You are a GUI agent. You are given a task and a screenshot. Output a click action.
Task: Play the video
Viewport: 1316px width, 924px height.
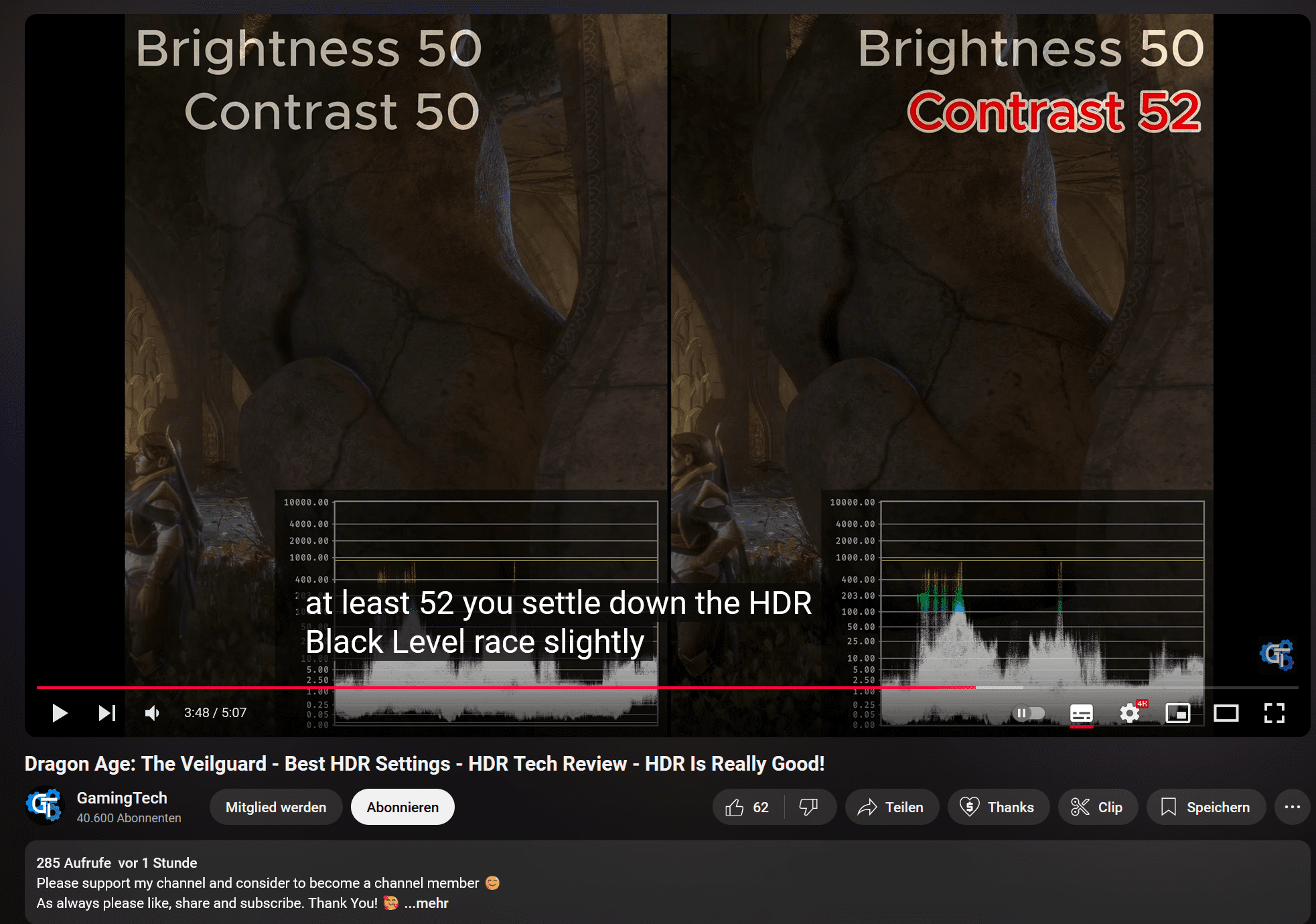(60, 713)
